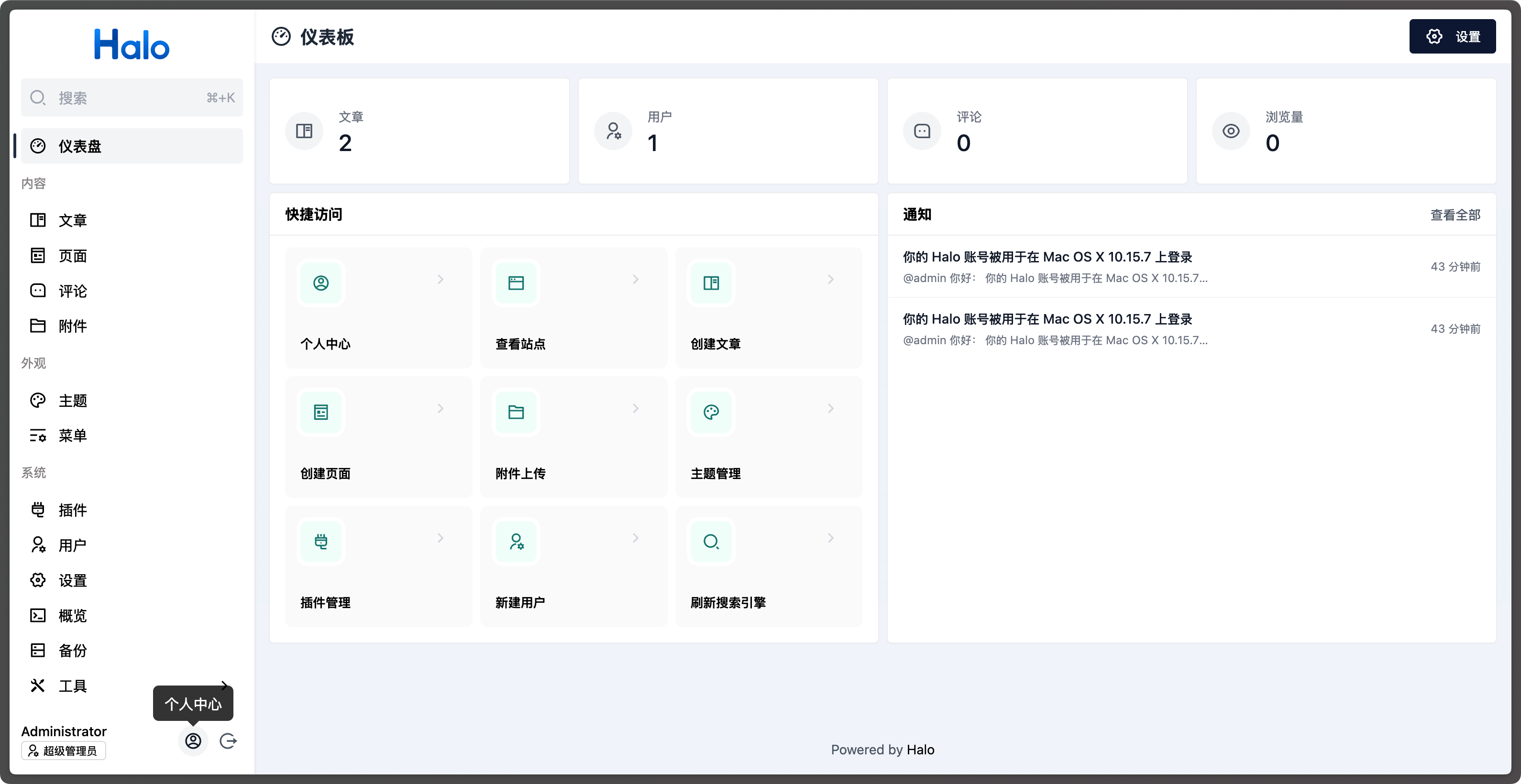Click the refresh search engine magnifier icon
Screen dimensions: 1521x784
[x=711, y=542]
